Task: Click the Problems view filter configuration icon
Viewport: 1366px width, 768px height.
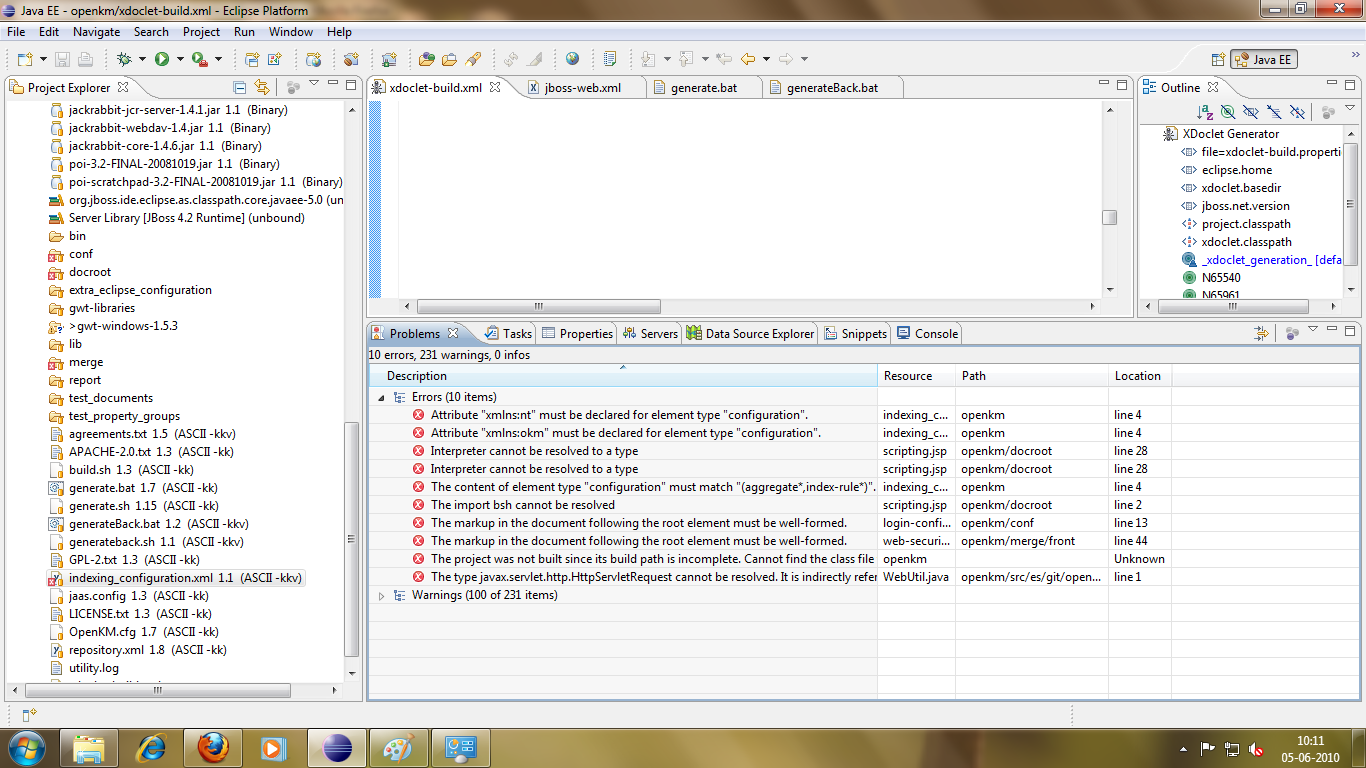Action: click(x=1262, y=333)
